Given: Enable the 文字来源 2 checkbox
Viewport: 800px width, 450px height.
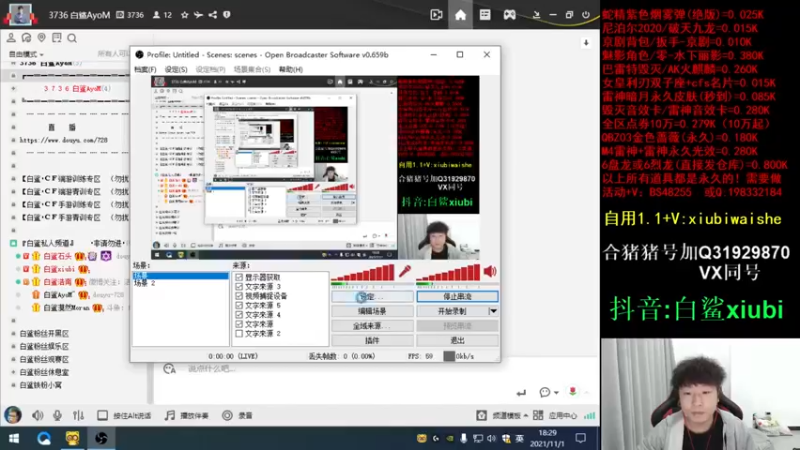Looking at the screenshot, I should click(x=239, y=333).
